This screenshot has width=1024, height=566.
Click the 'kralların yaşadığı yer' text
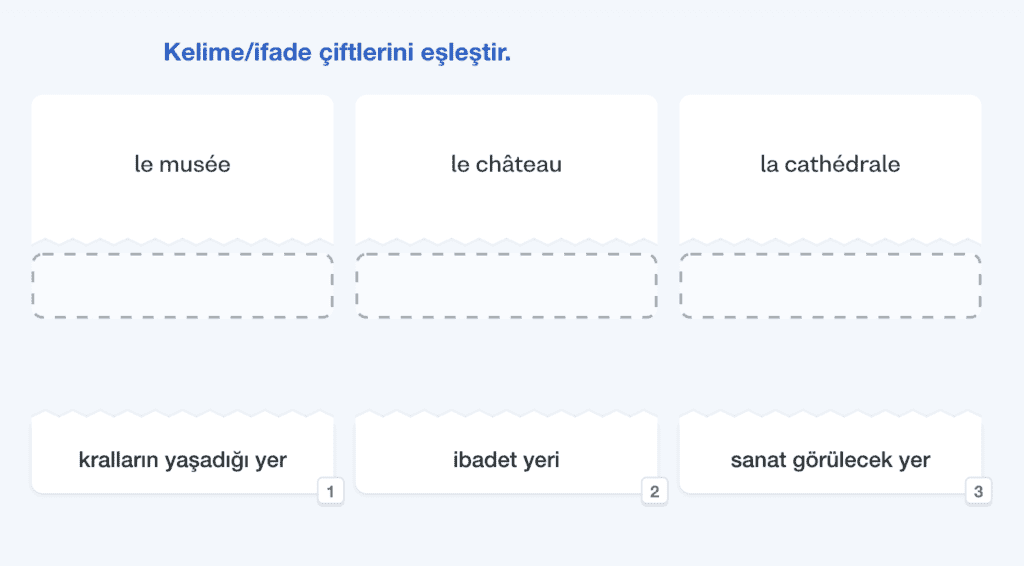[x=182, y=460]
